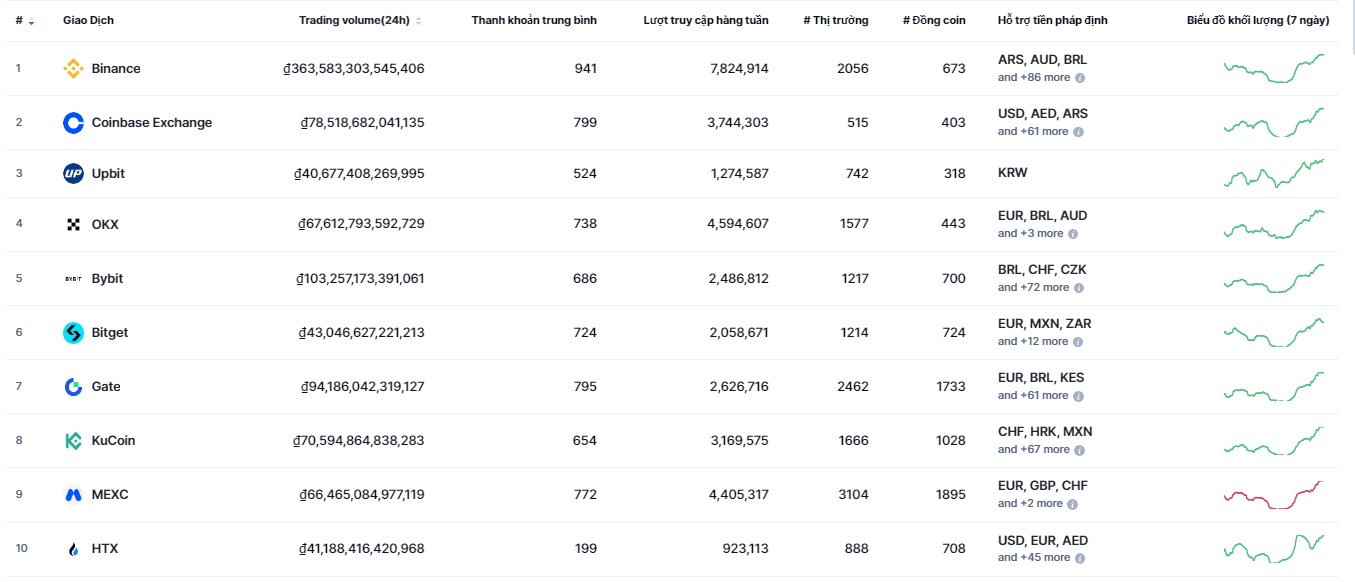Click the Thanh khoản trung bình column header
This screenshot has height=582, width=1355.
tap(534, 21)
